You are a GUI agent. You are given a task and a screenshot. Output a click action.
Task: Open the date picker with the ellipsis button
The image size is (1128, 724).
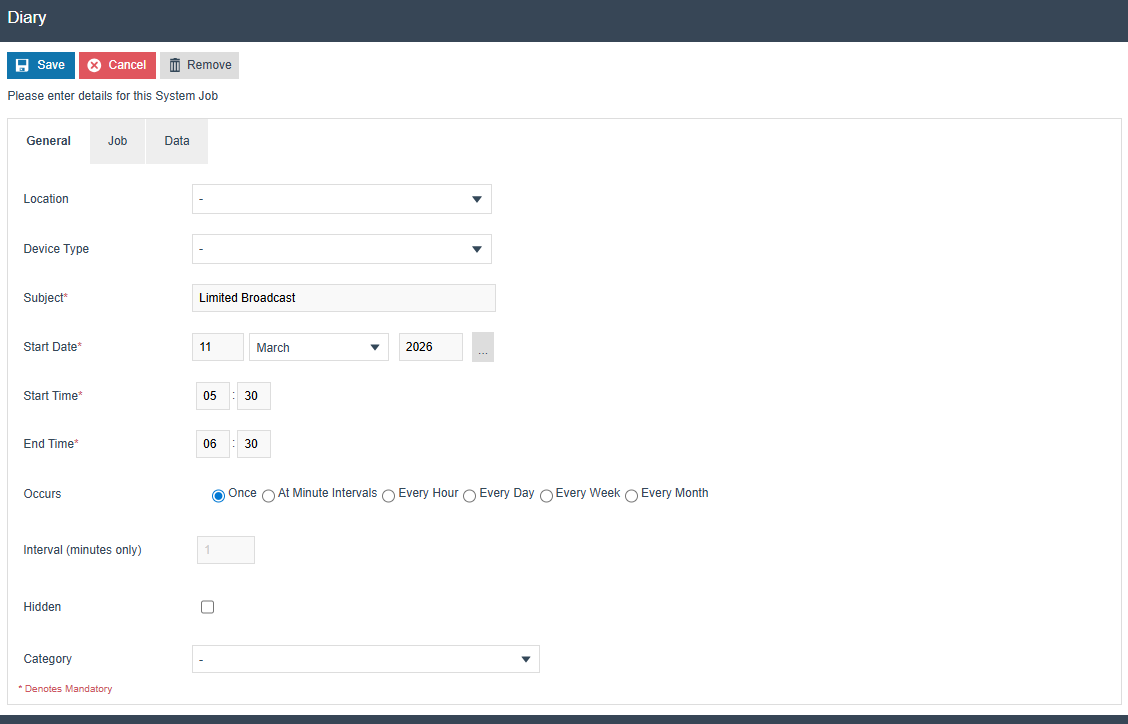[x=483, y=346]
